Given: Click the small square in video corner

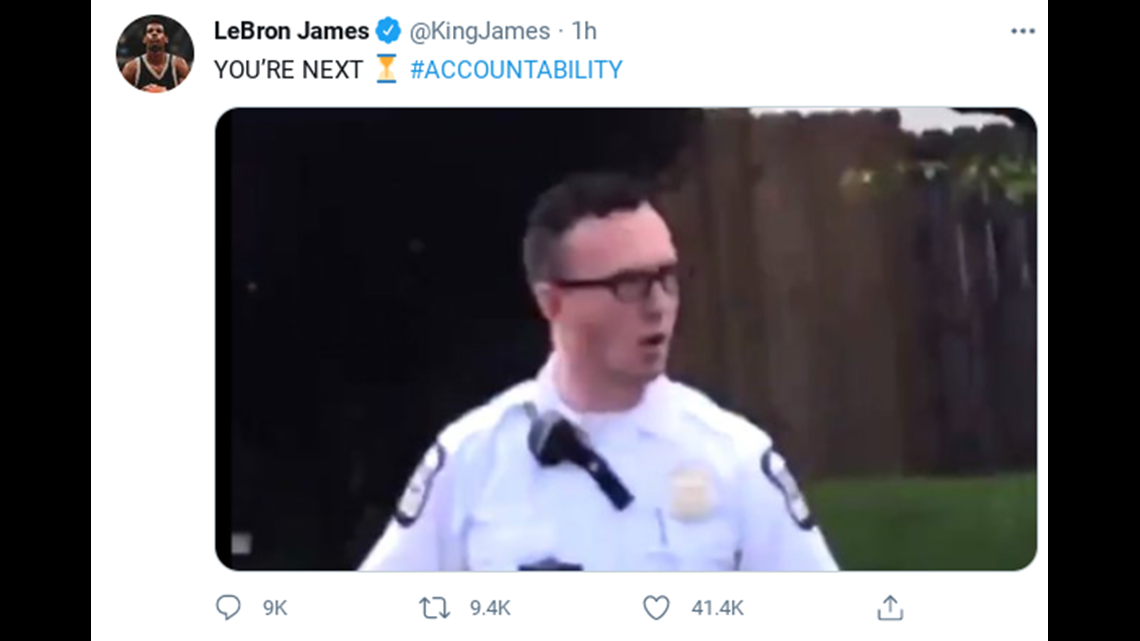Looking at the screenshot, I should (241, 543).
